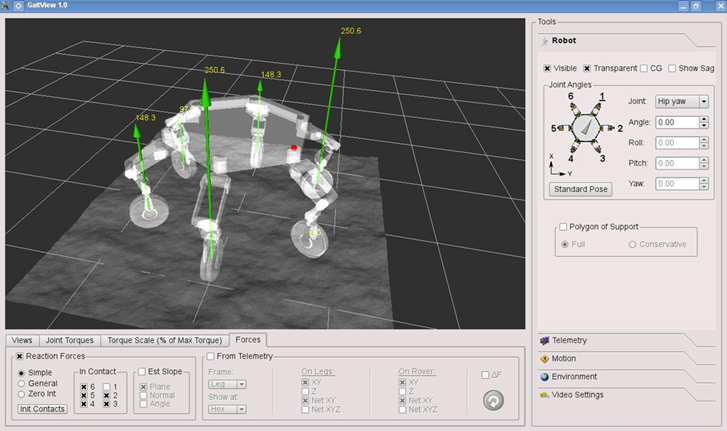Toggle the Visible checkbox
727x431 pixels.
[x=547, y=69]
